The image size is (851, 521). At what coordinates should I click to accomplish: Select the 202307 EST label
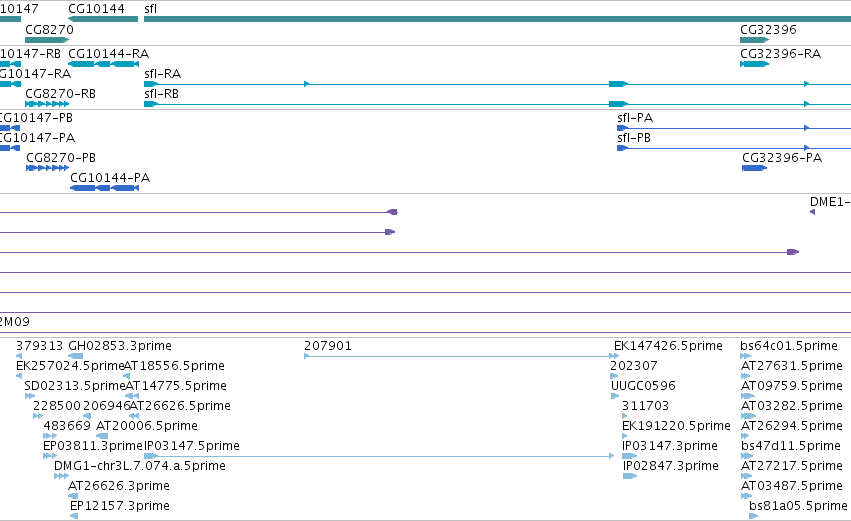[634, 366]
